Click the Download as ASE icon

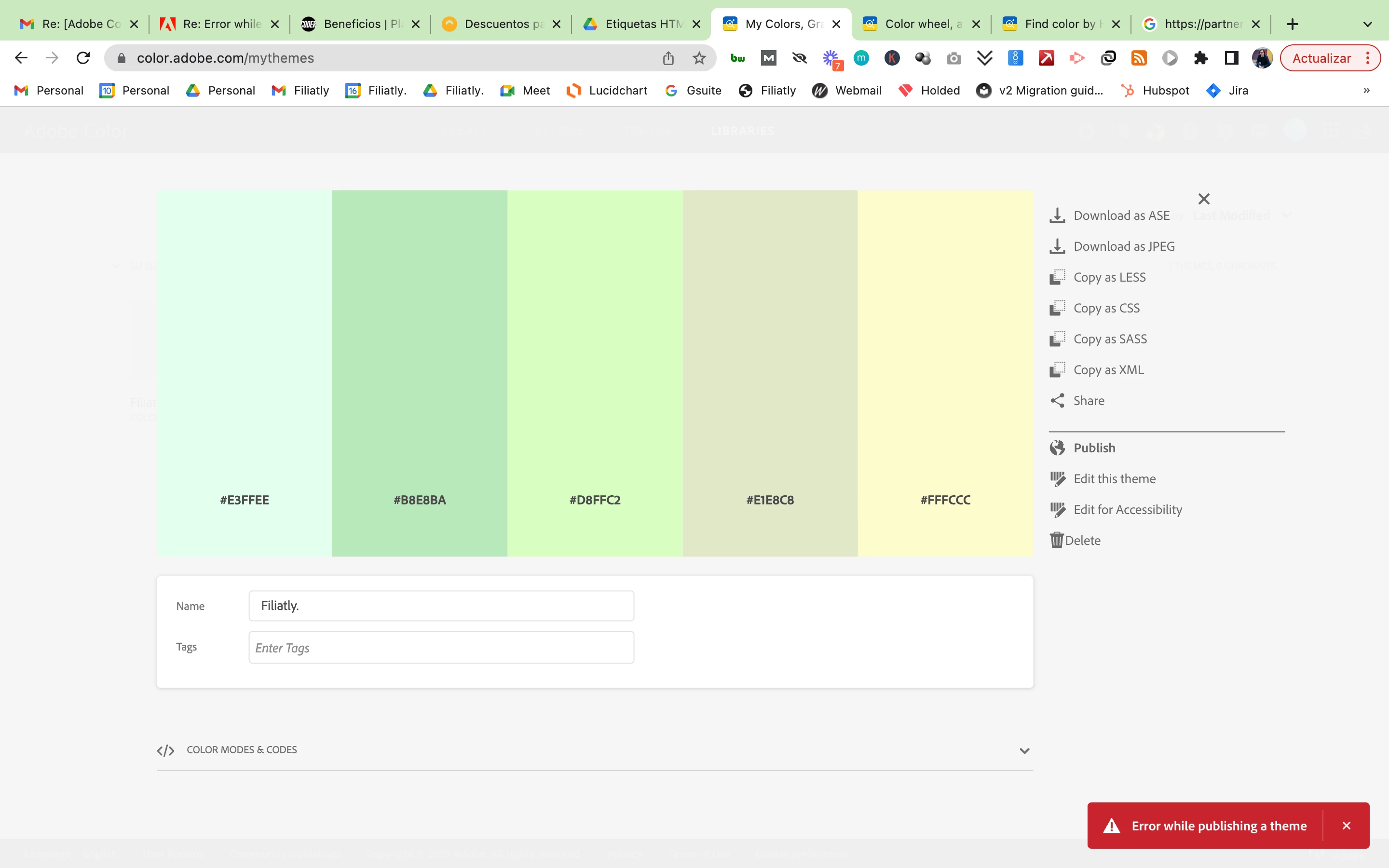(1057, 215)
